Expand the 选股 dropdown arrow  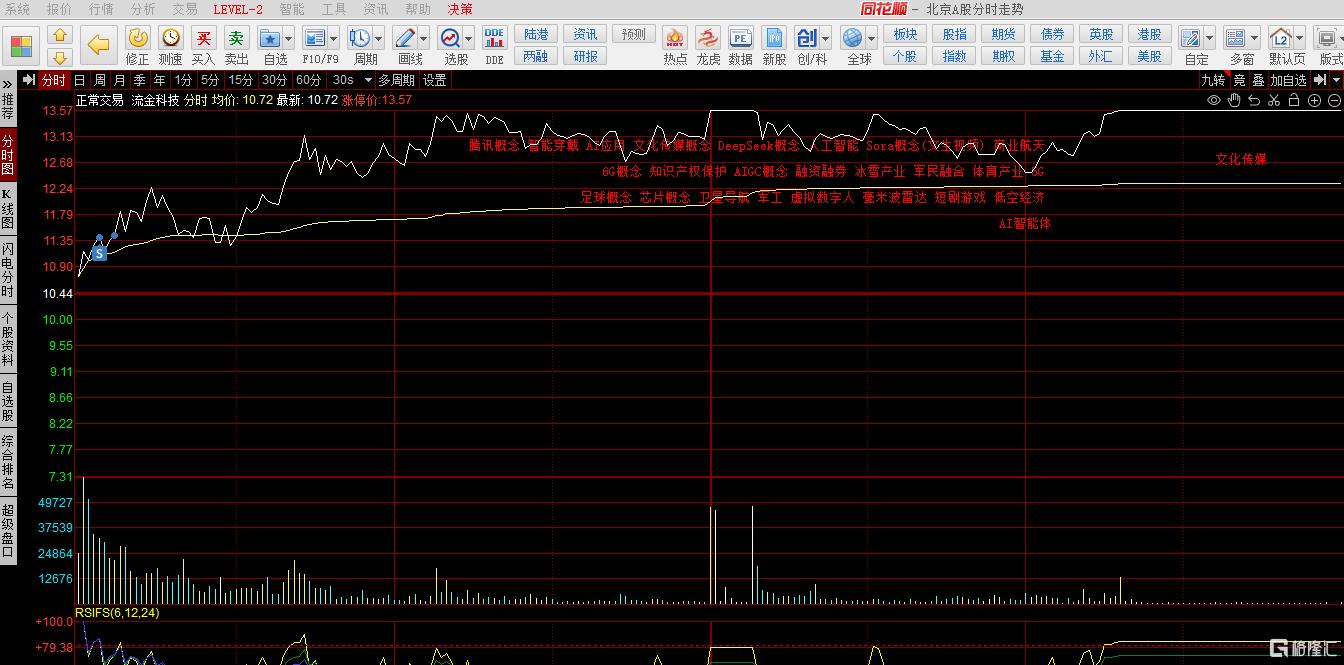coord(469,39)
